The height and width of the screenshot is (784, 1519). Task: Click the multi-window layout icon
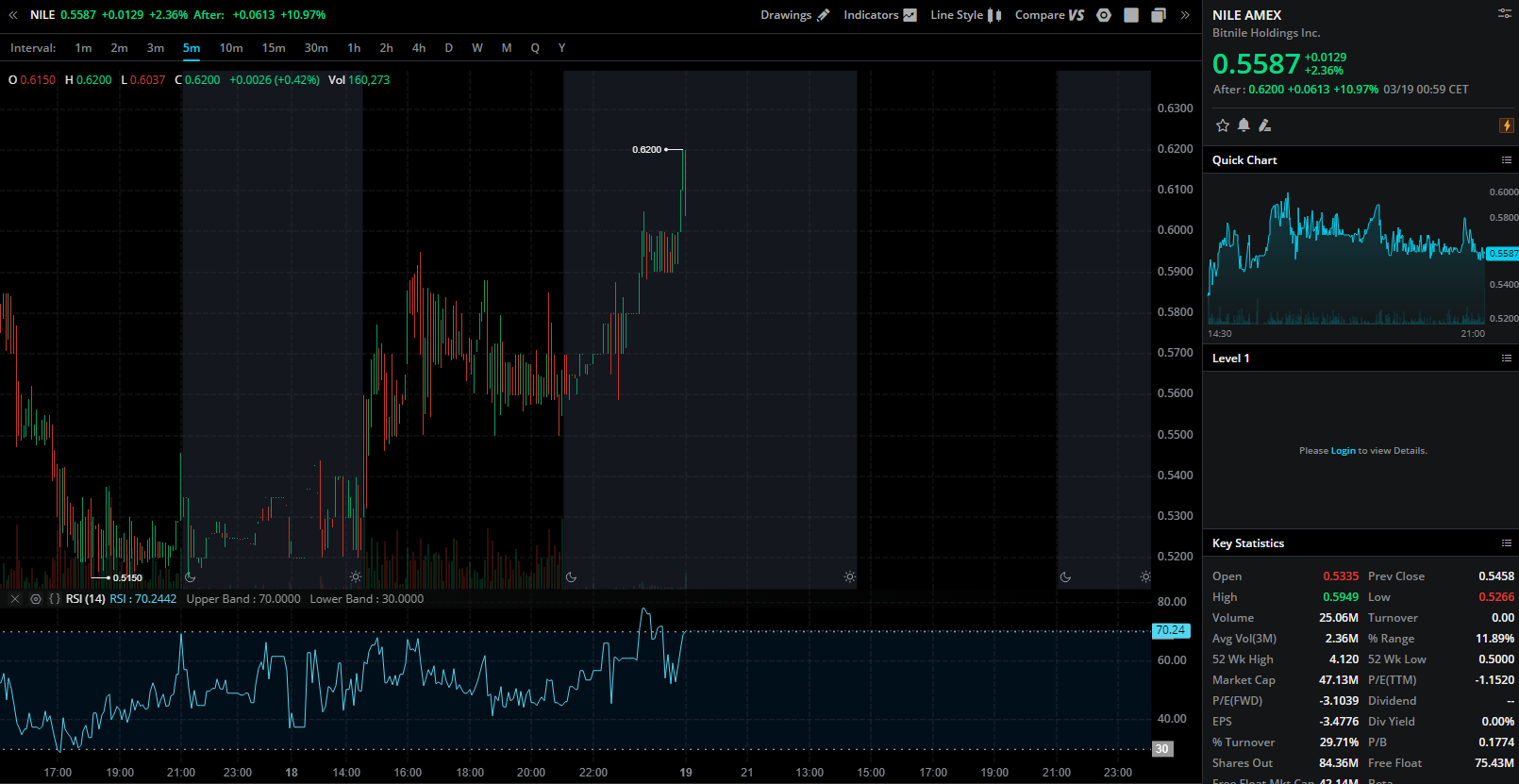[1159, 15]
